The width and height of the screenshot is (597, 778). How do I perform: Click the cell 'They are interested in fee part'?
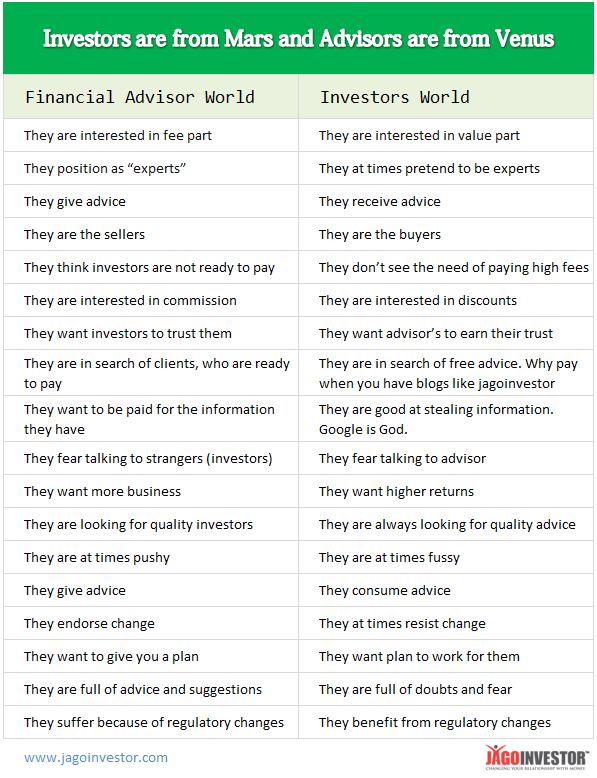(151, 135)
